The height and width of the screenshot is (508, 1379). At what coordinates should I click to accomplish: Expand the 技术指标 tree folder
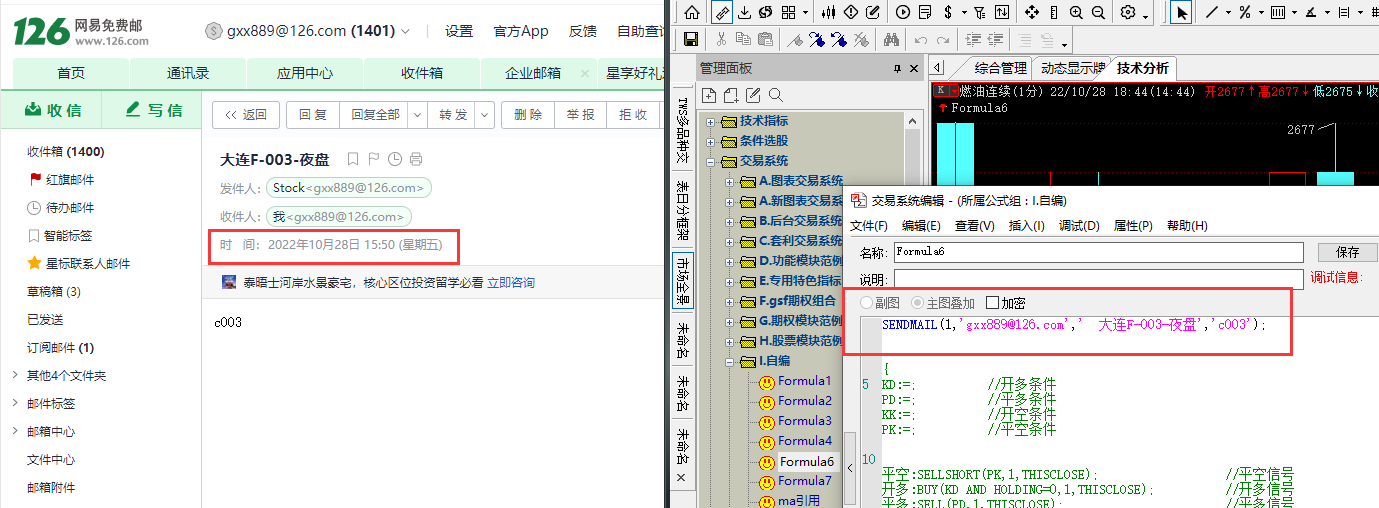click(712, 121)
